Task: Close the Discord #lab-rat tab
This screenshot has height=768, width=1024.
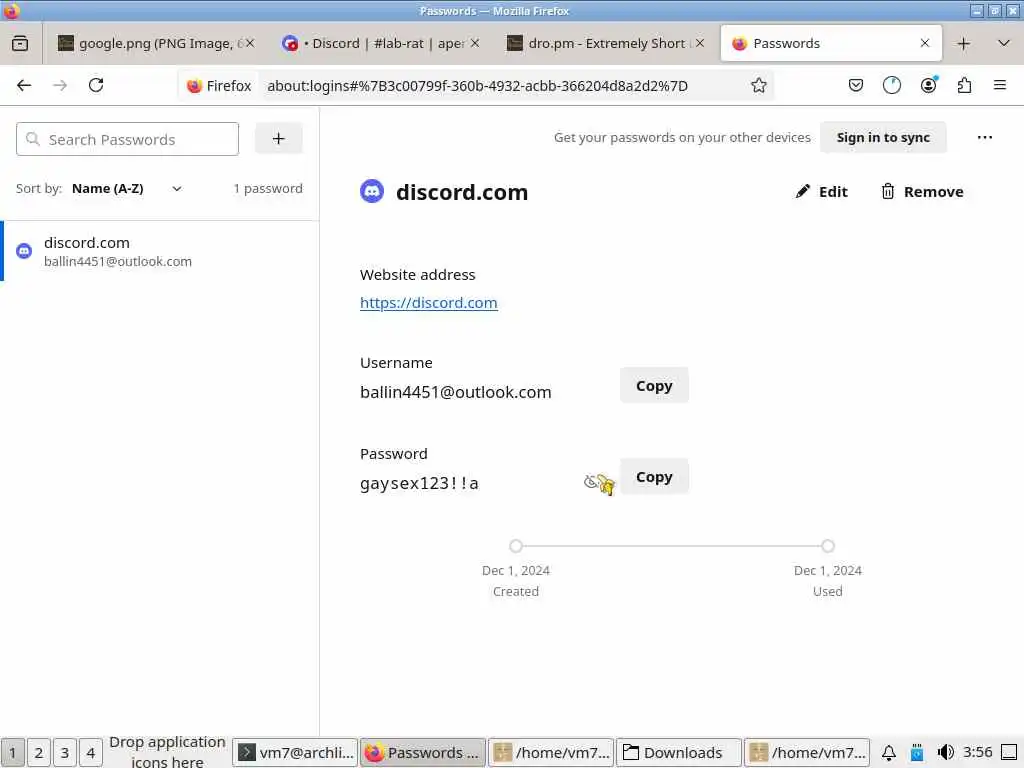Action: 475,43
